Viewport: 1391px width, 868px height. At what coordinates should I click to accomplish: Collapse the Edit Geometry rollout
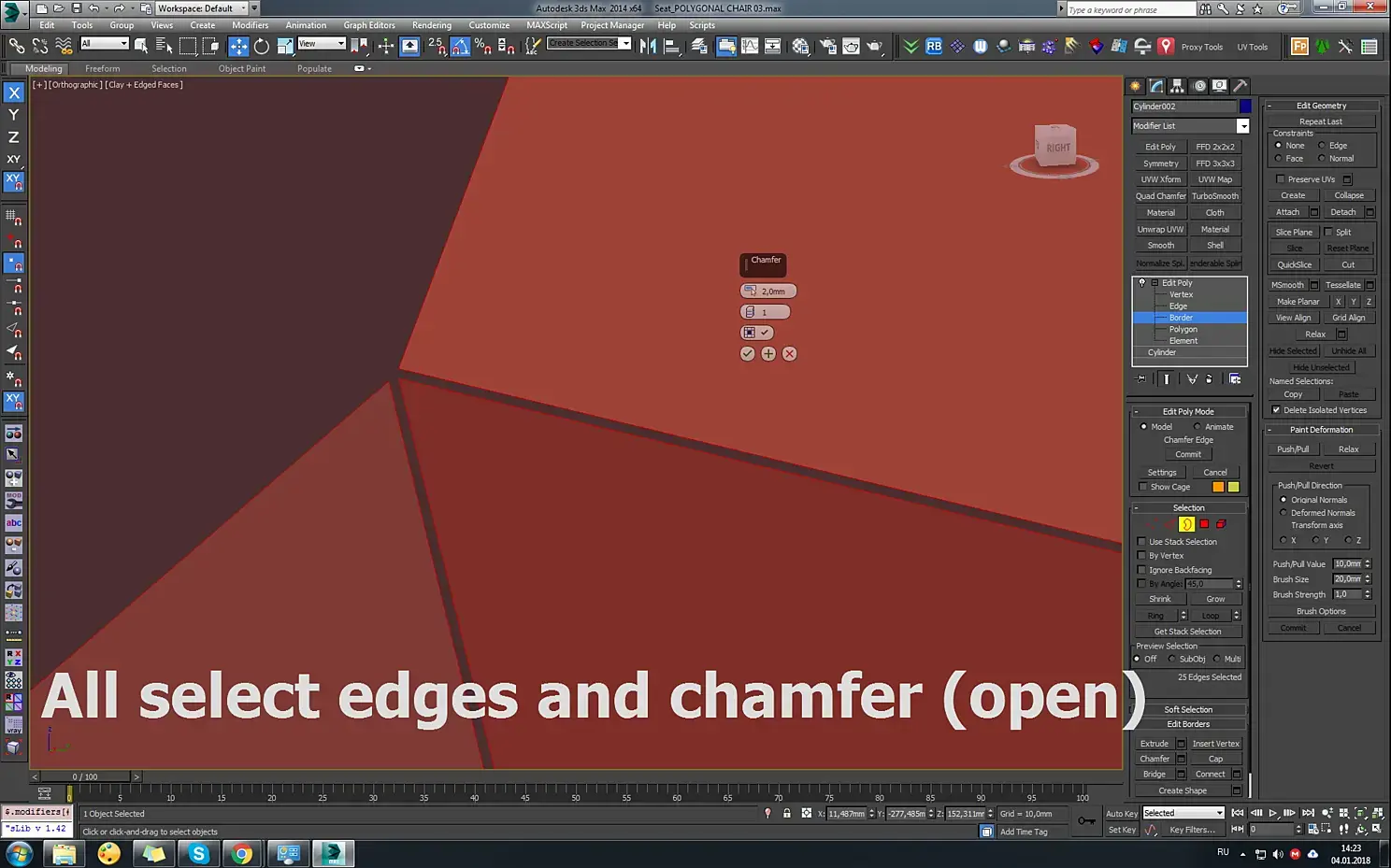(1269, 106)
